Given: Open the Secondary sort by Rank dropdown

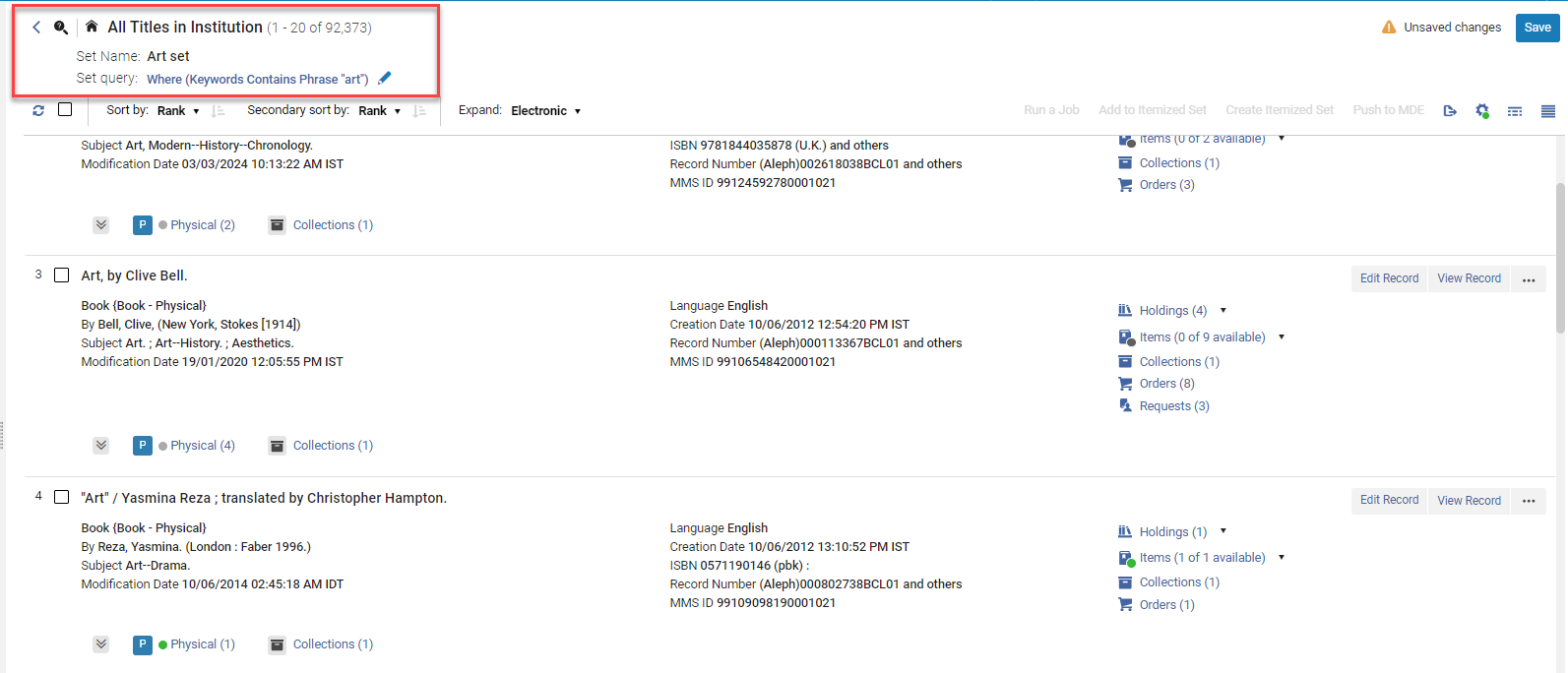Looking at the screenshot, I should (379, 111).
